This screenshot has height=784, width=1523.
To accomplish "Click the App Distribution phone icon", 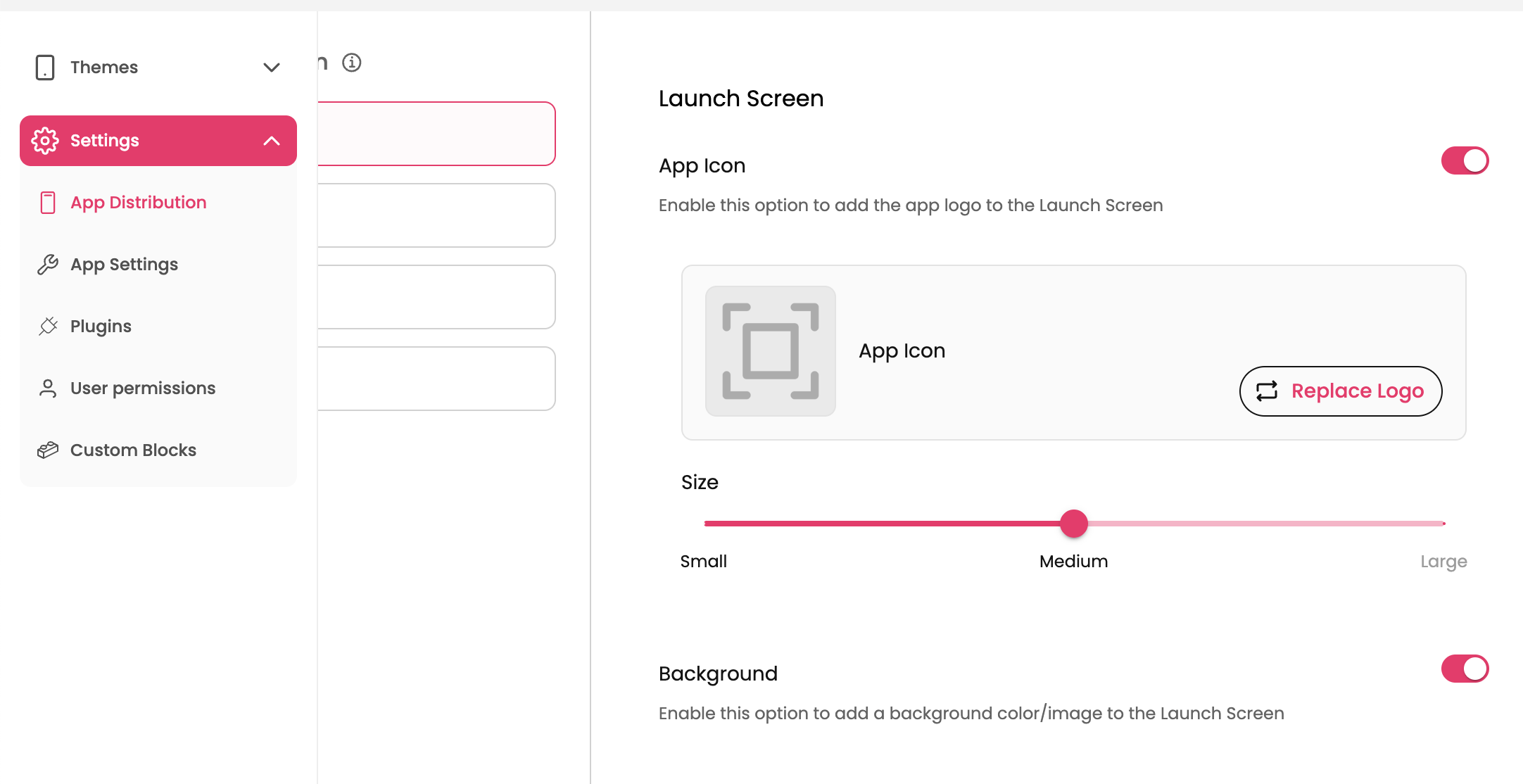I will point(48,203).
